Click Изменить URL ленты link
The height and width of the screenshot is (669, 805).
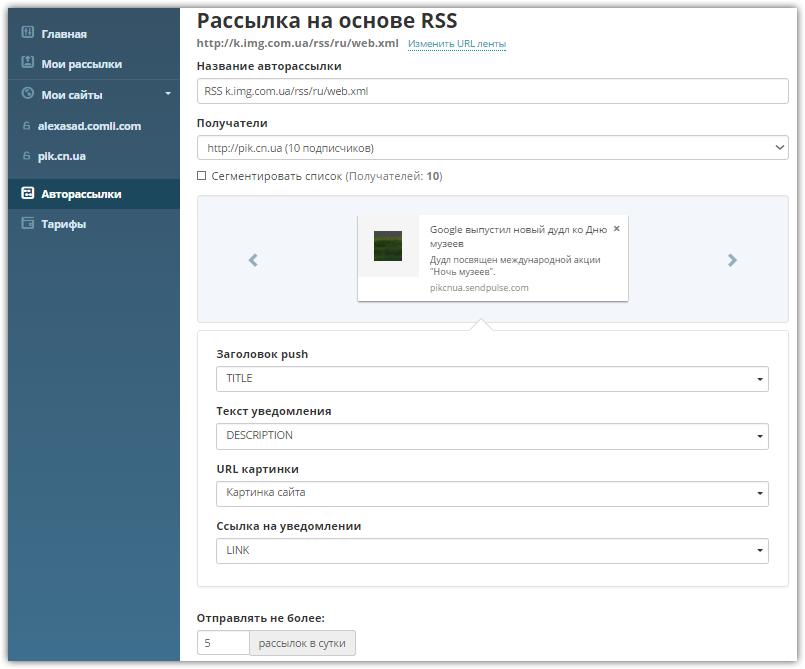457,44
